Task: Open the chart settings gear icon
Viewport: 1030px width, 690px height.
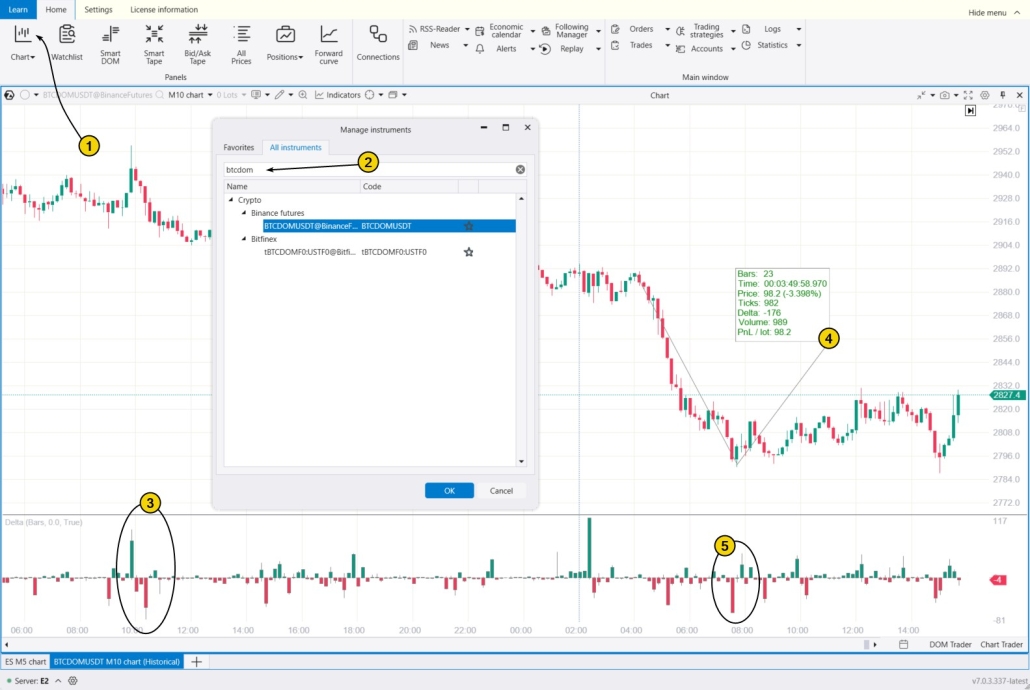Action: pyautogui.click(x=985, y=95)
